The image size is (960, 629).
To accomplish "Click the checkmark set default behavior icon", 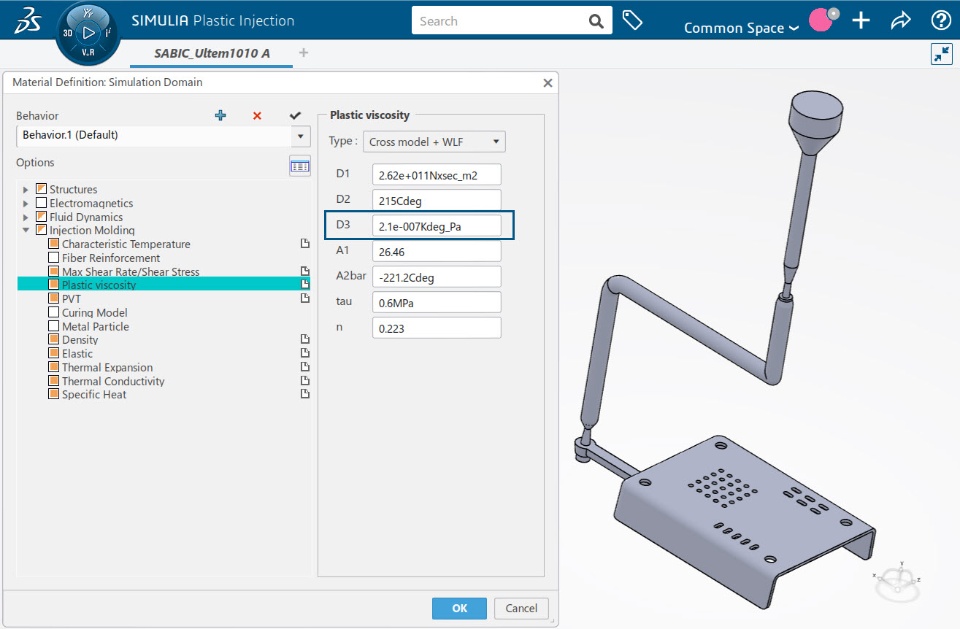I will click(295, 115).
